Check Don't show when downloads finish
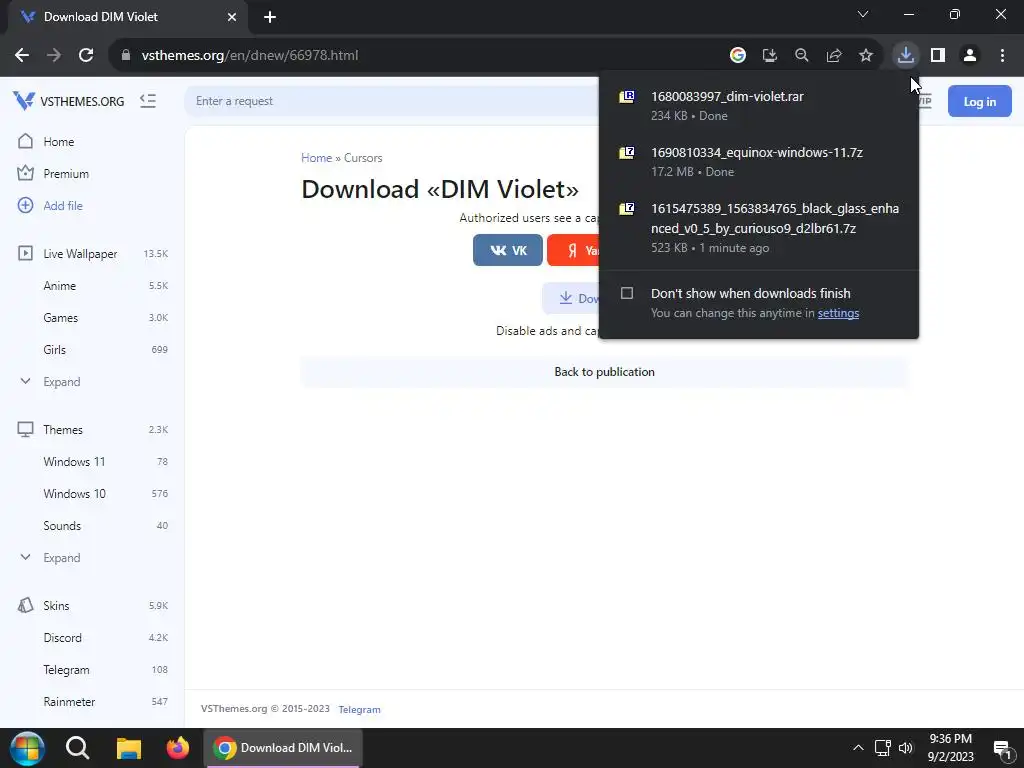Image resolution: width=1024 pixels, height=768 pixels. click(627, 293)
